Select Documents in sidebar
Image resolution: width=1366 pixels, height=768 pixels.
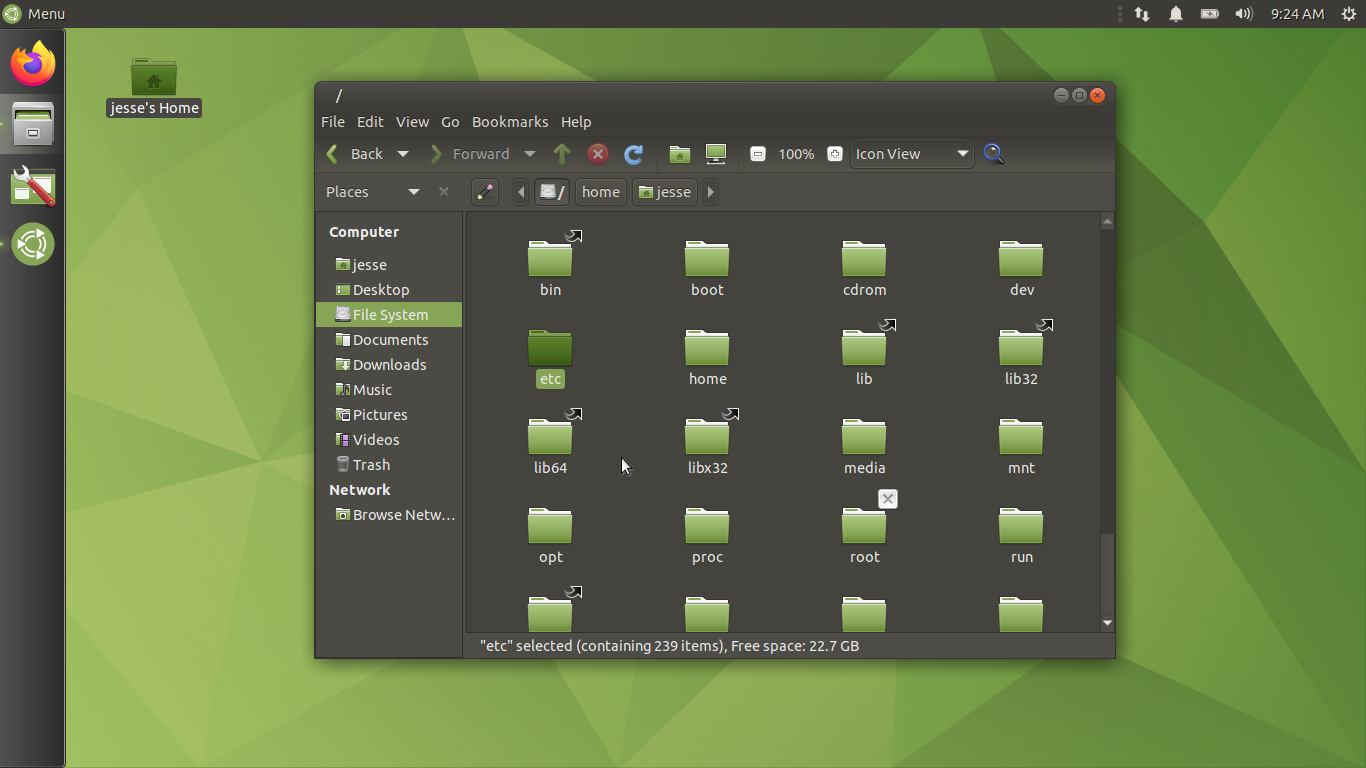pos(389,340)
